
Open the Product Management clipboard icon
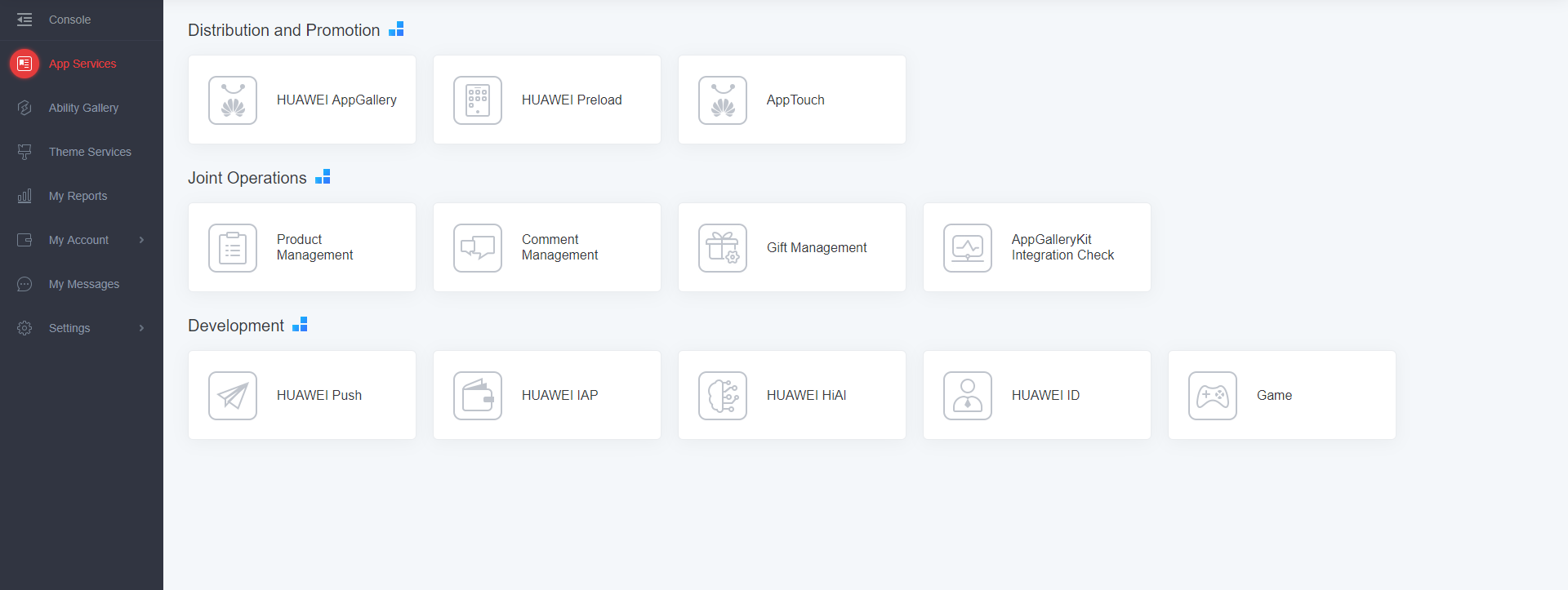click(x=233, y=248)
